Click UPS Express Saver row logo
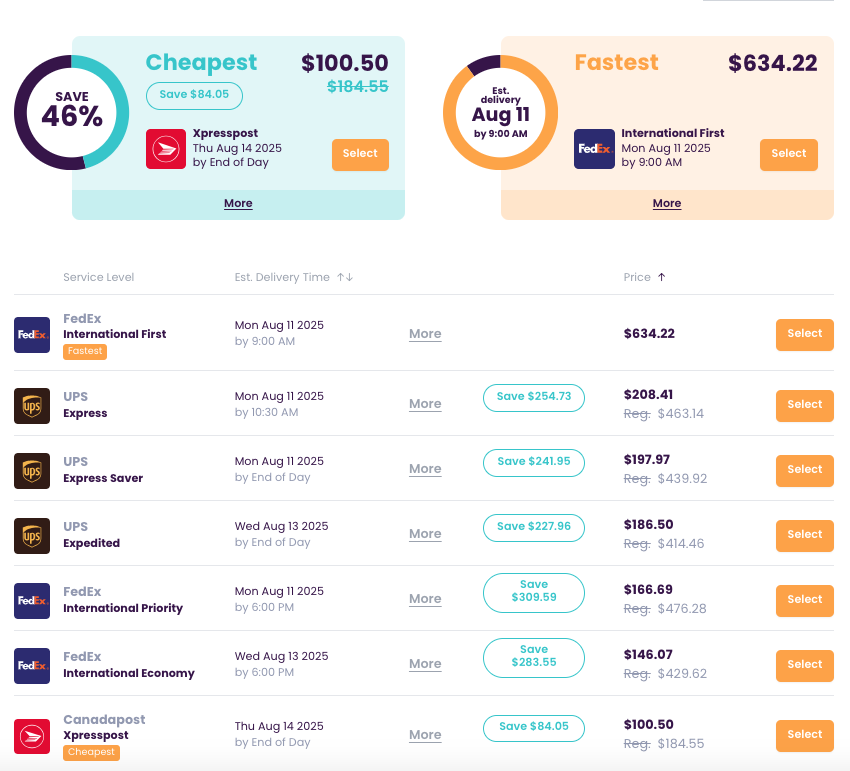 pos(32,470)
